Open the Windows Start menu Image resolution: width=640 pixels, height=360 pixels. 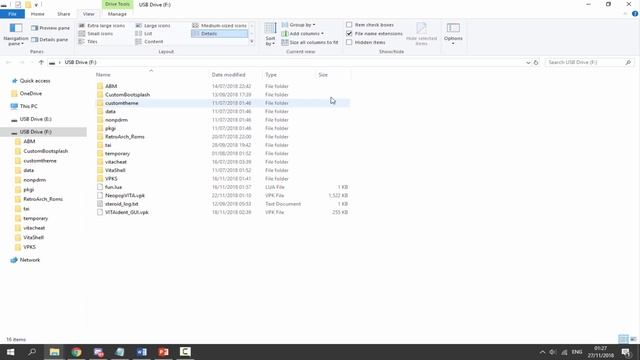(10, 352)
